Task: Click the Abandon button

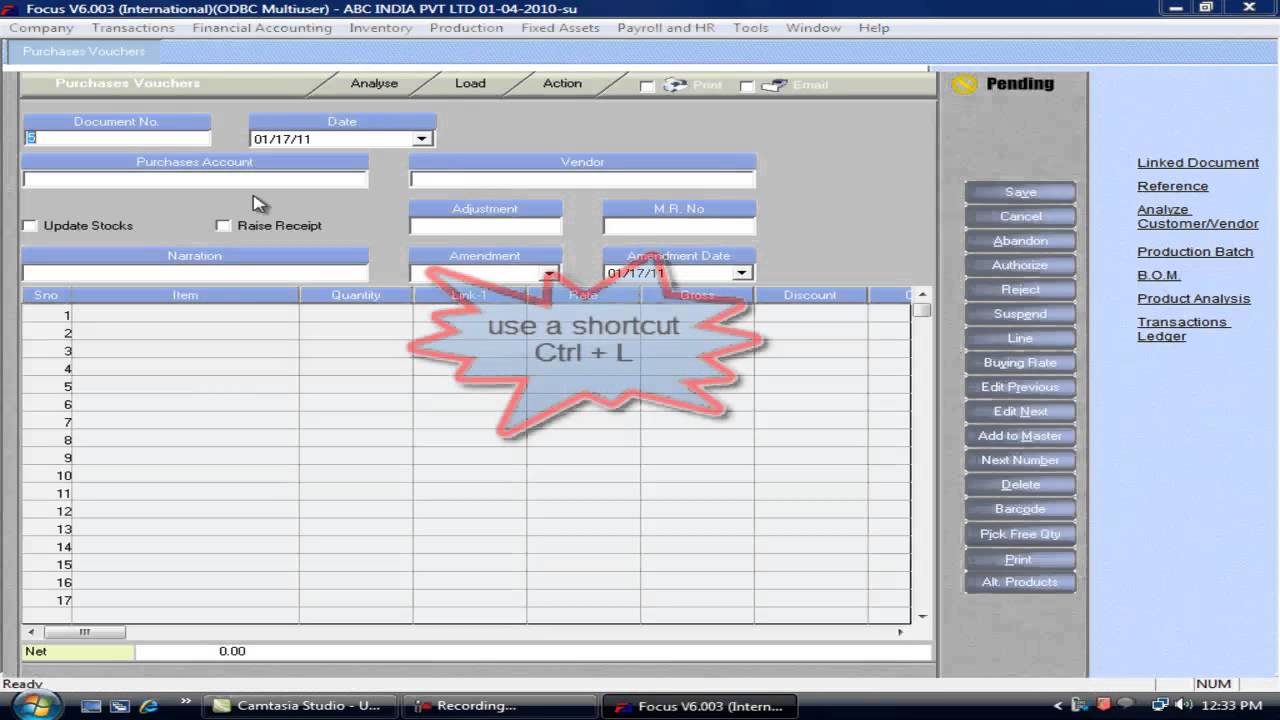Action: pos(1020,241)
